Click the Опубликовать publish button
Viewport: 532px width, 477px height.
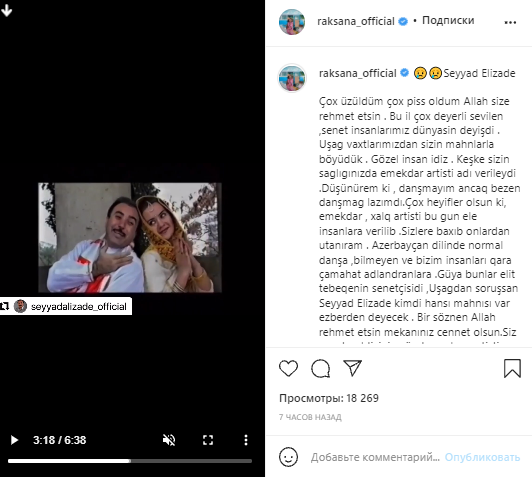point(482,457)
